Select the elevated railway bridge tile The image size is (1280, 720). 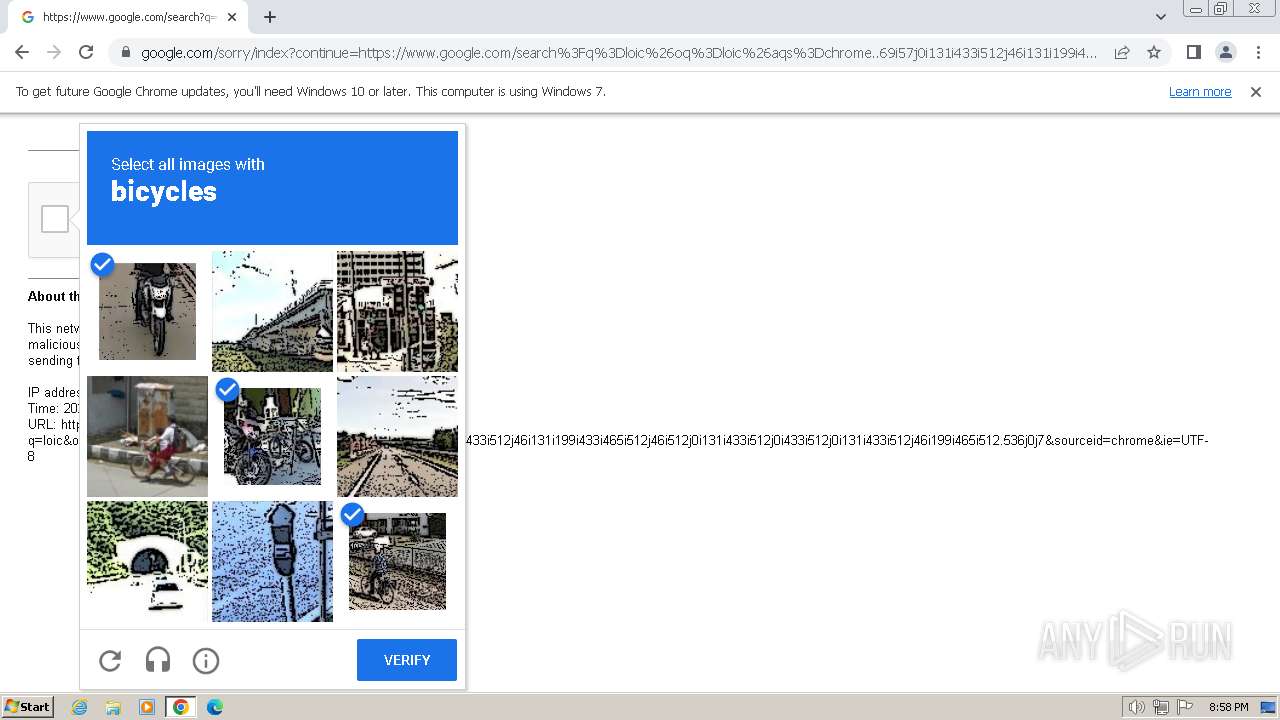(272, 311)
